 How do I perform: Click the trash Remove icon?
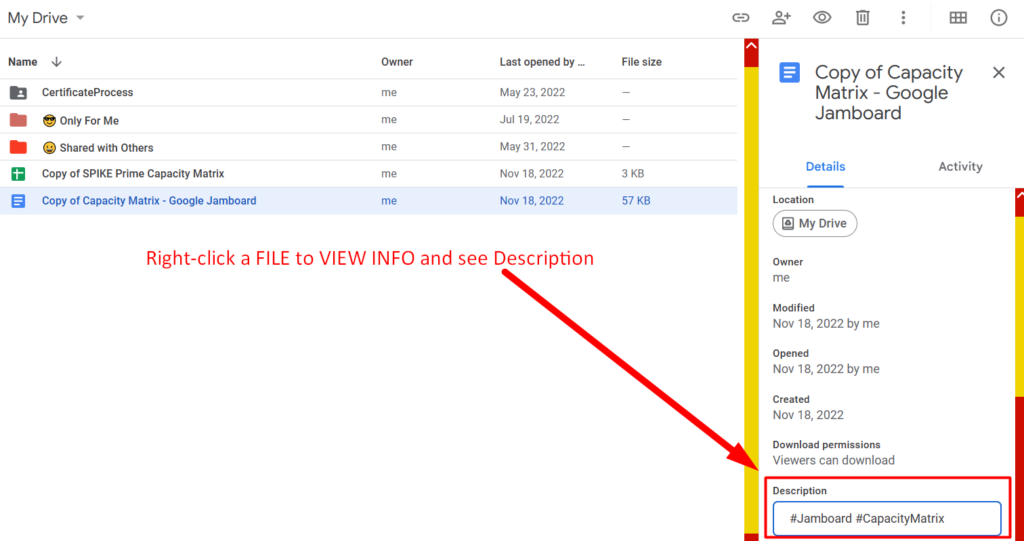[863, 18]
